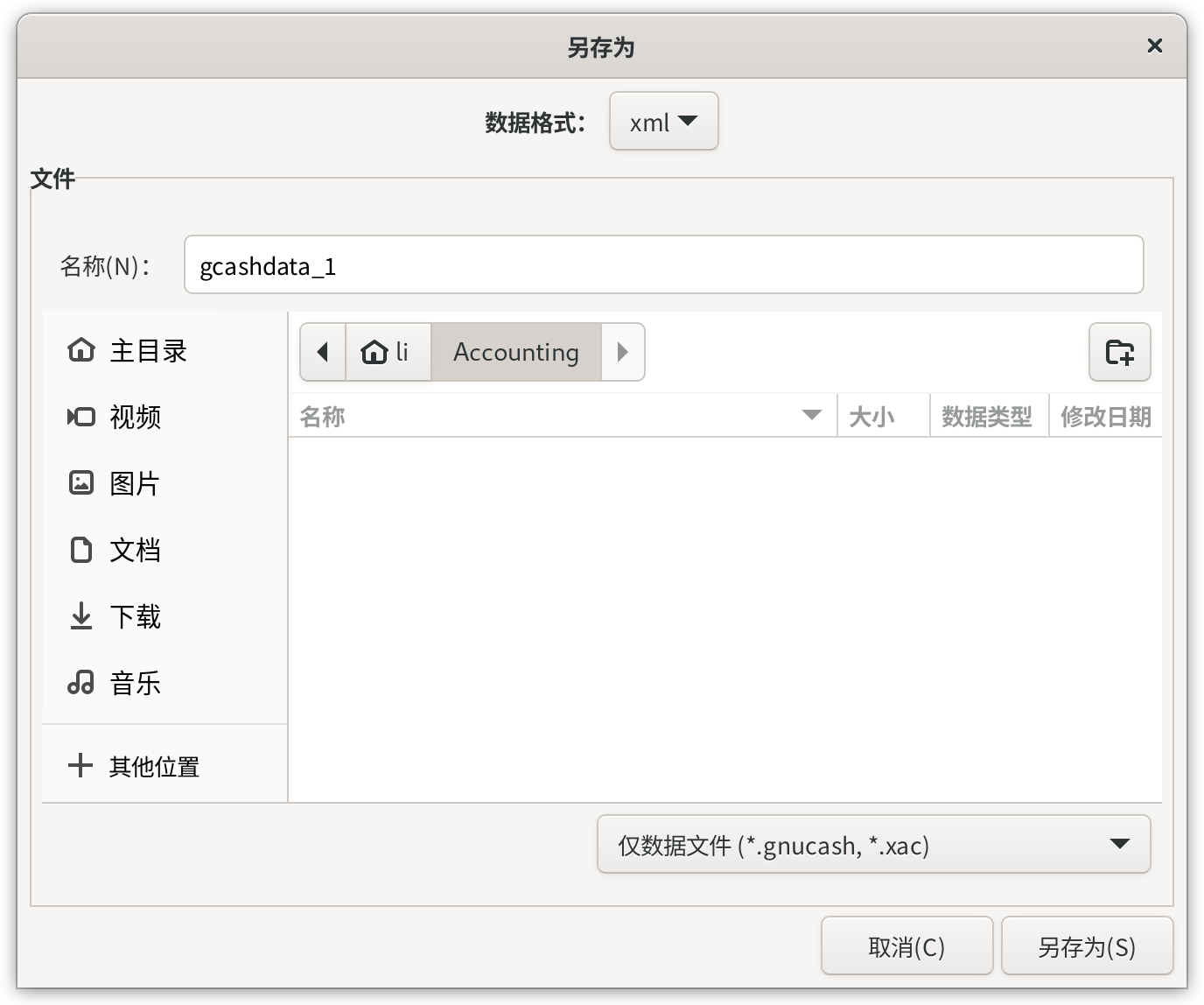Select the Accounting path segment

click(x=516, y=352)
